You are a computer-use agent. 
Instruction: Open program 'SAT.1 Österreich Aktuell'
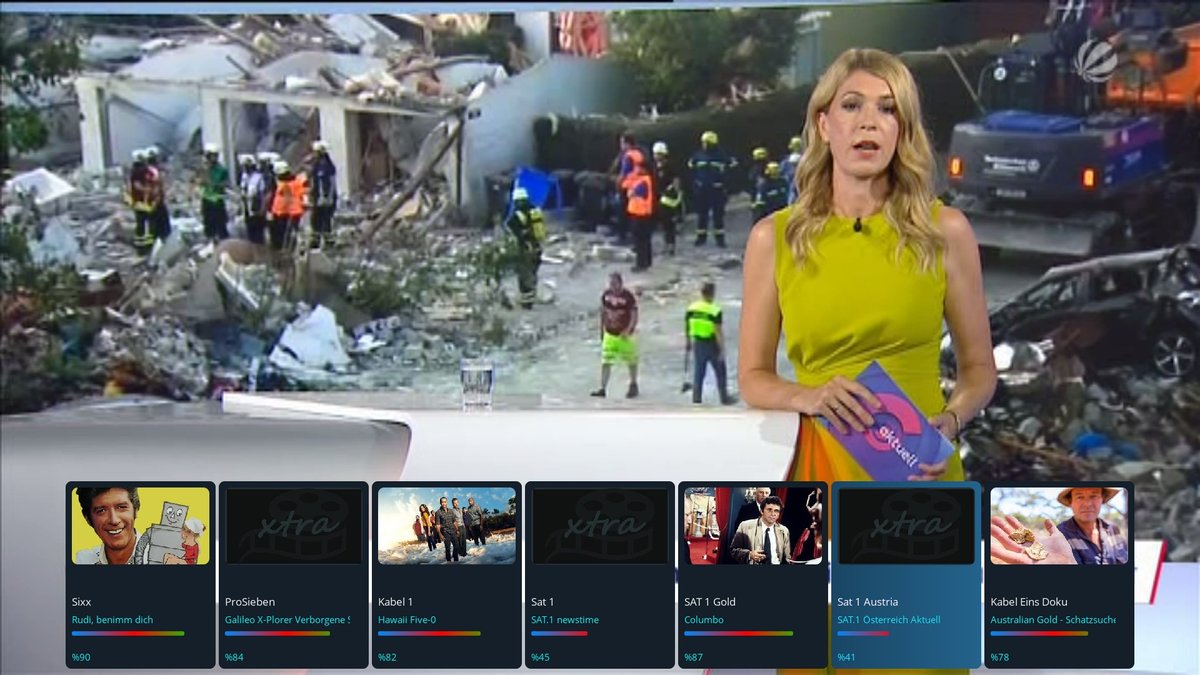pos(889,620)
